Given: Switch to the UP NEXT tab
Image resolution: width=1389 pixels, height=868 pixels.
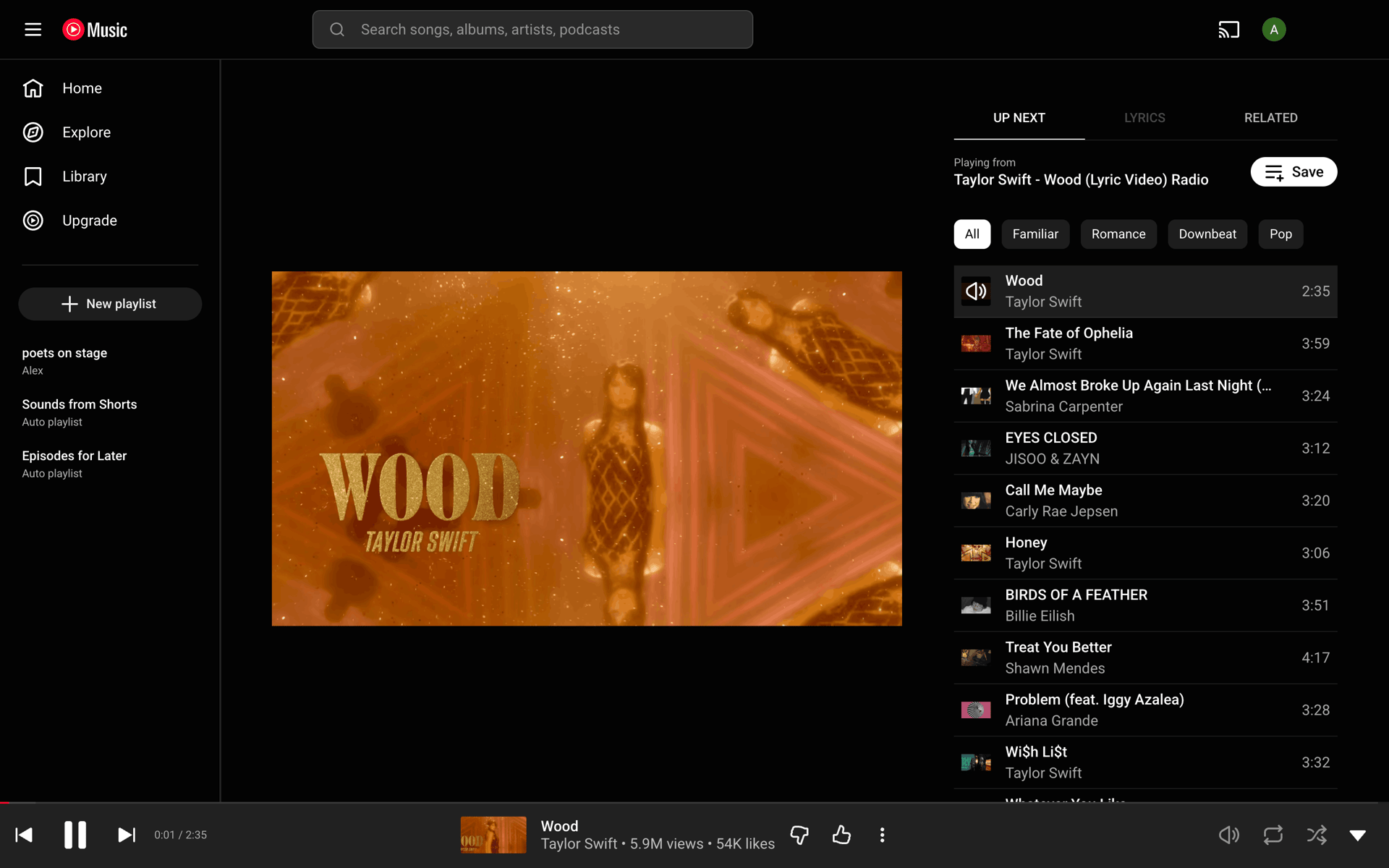Looking at the screenshot, I should [x=1019, y=118].
